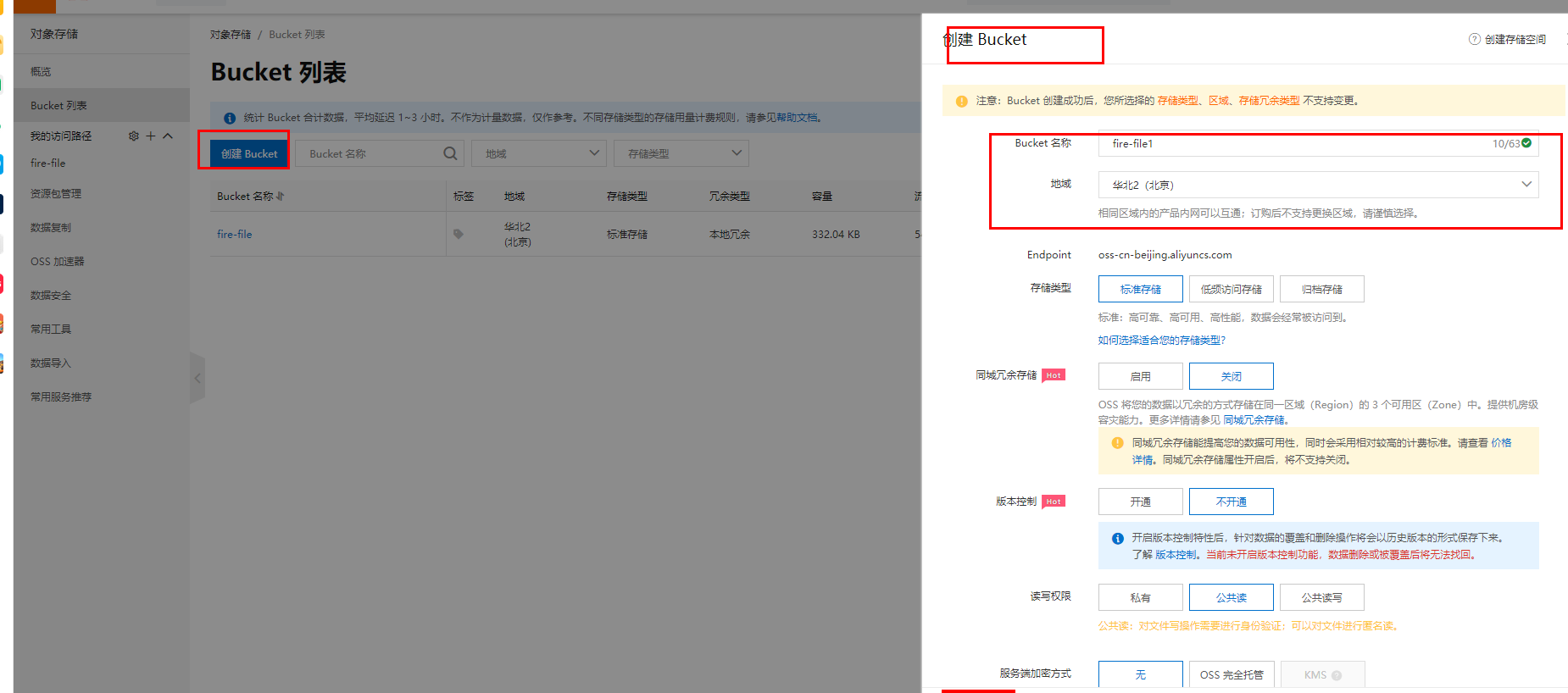Open 常用服务推荐 in the sidebar
The width and height of the screenshot is (1568, 693).
click(x=61, y=396)
